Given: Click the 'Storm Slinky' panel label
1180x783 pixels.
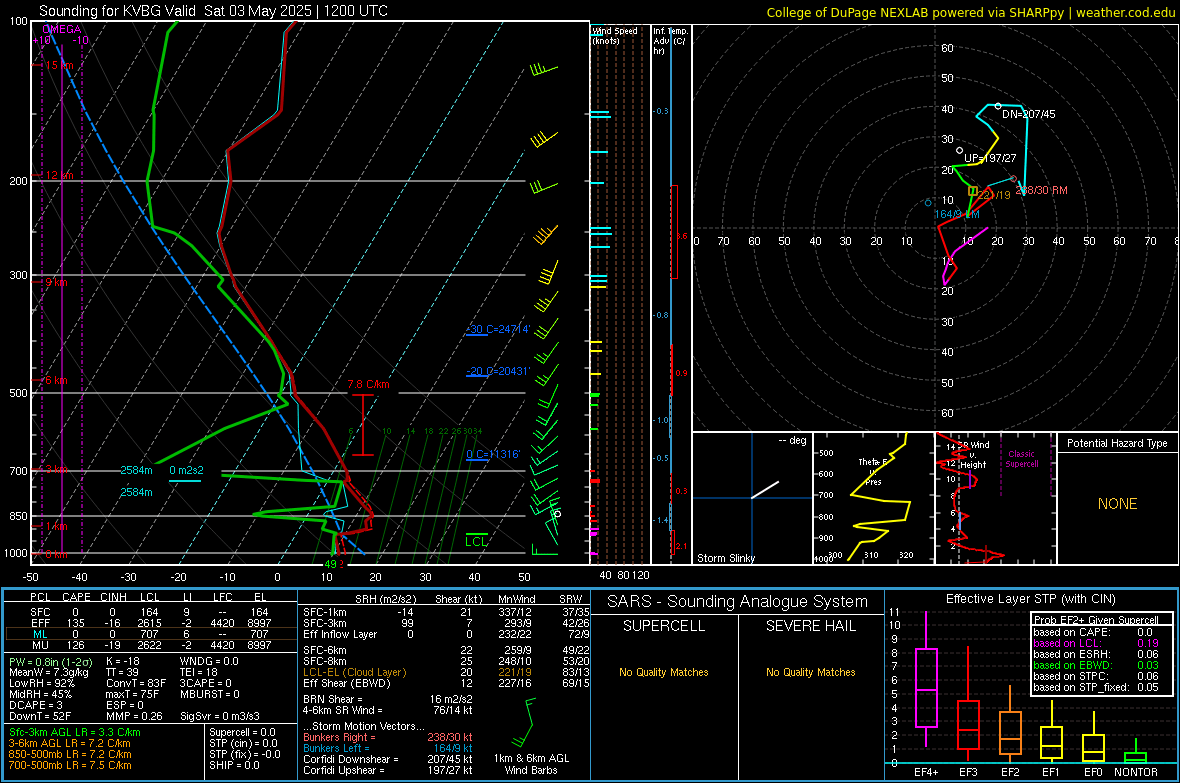Looking at the screenshot, I should point(725,558).
